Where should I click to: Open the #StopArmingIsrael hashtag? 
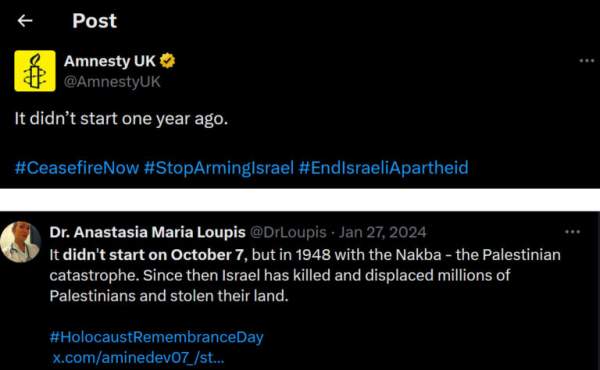[219, 168]
